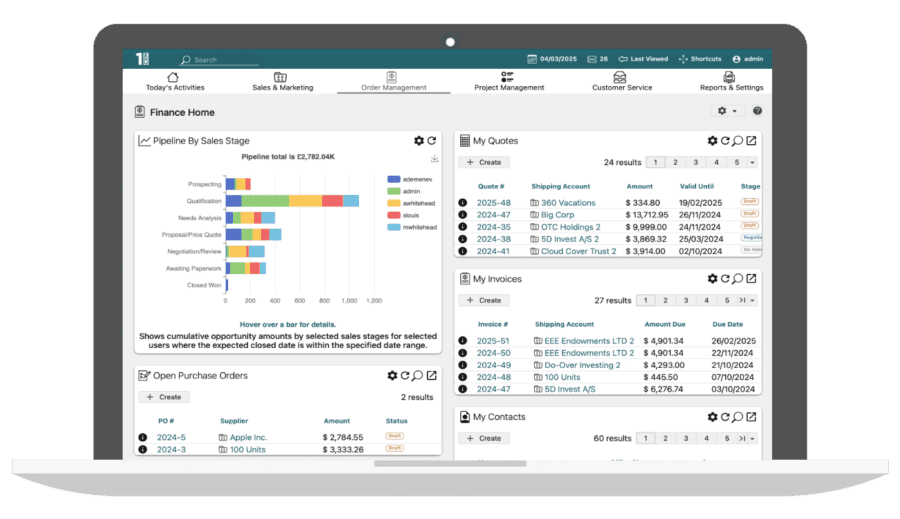Click the search icon in My Quotes
900x519 pixels.
738,141
